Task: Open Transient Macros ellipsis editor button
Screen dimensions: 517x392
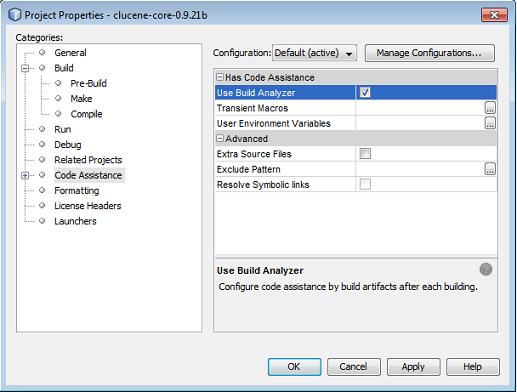Action: tap(490, 108)
